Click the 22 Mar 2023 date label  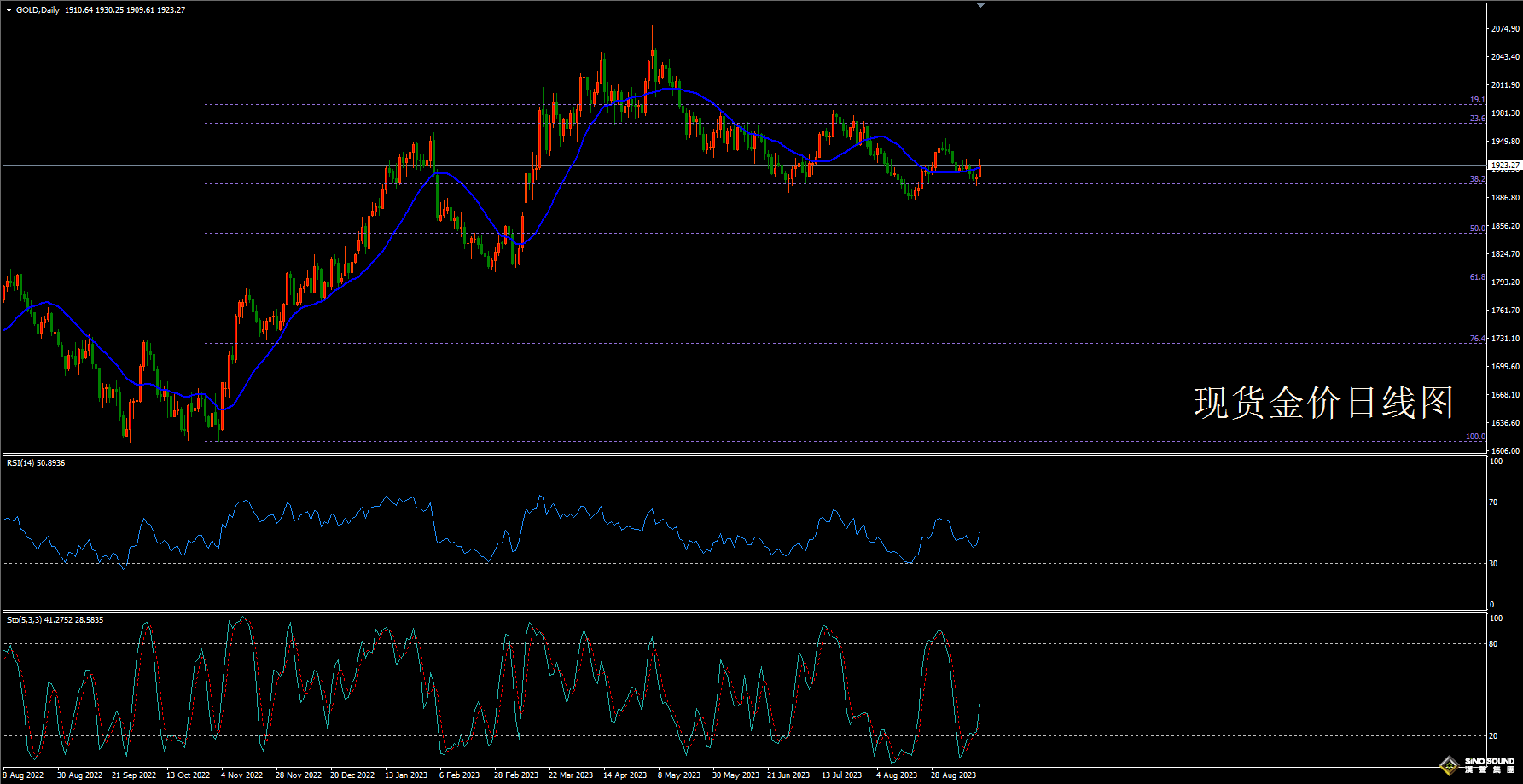[571, 775]
